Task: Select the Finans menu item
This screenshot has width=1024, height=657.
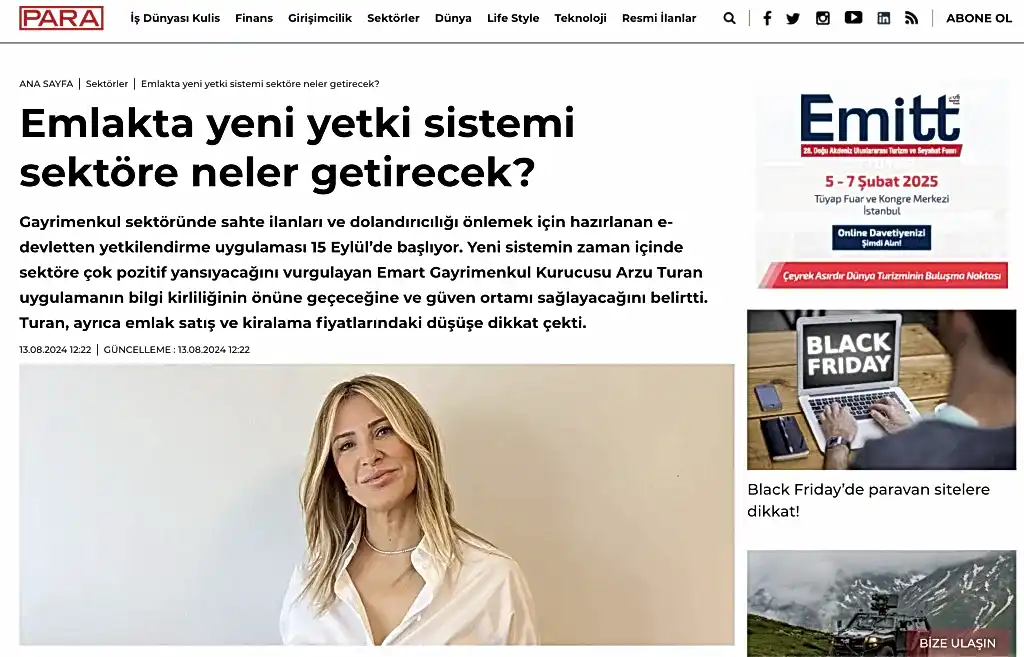Action: tap(254, 18)
